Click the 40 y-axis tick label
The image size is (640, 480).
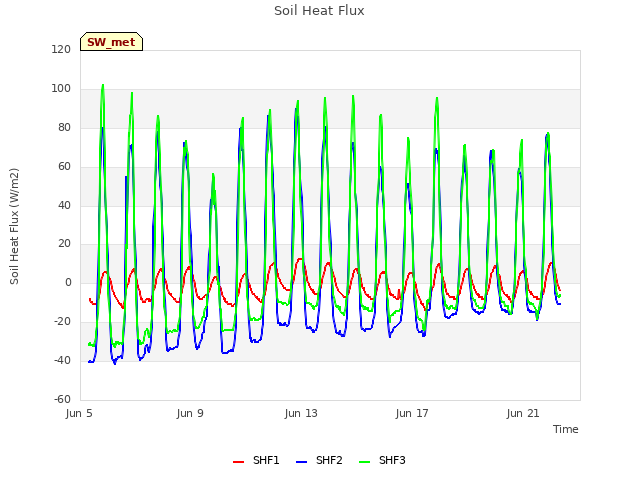pos(64,205)
